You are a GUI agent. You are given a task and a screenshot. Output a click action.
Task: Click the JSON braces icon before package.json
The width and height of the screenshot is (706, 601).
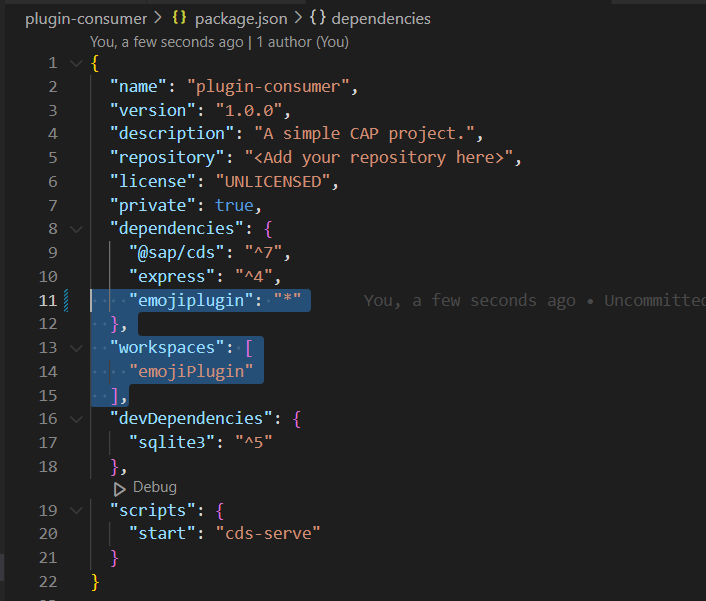(x=179, y=18)
